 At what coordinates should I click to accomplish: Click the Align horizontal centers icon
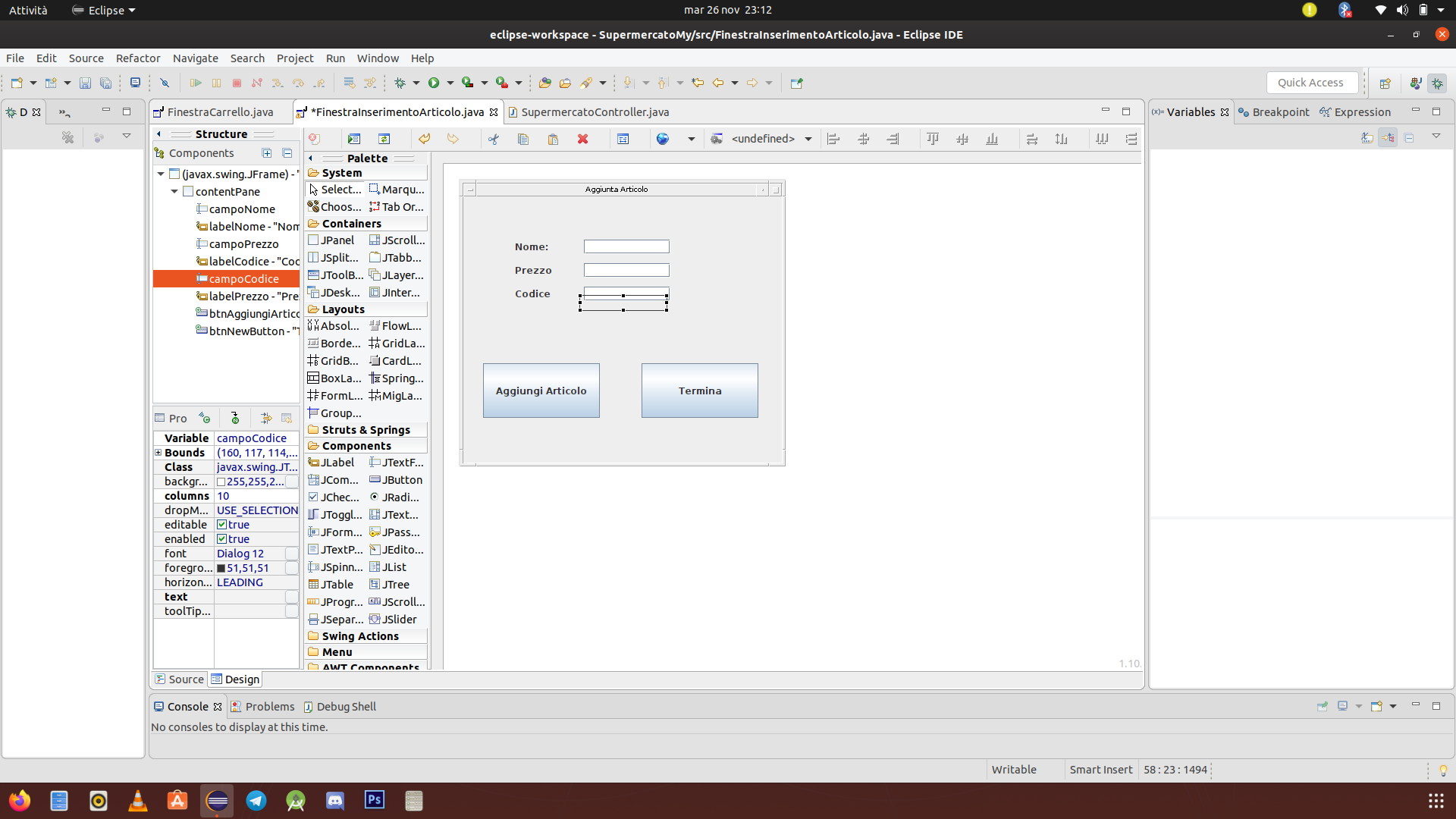pyautogui.click(x=864, y=139)
